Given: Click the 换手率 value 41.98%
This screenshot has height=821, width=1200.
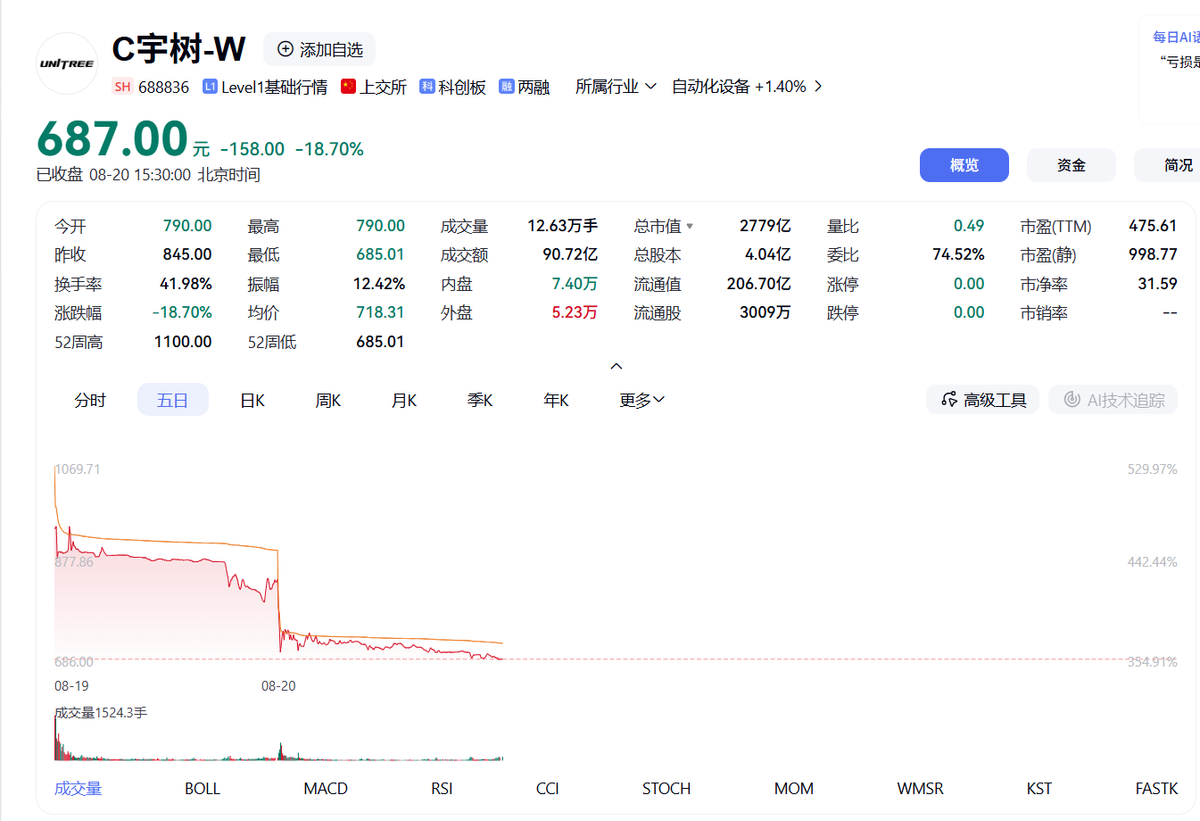Looking at the screenshot, I should 186,284.
